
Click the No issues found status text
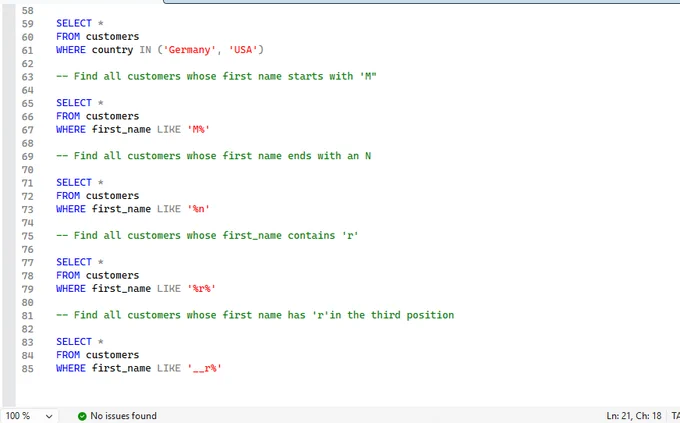123,416
